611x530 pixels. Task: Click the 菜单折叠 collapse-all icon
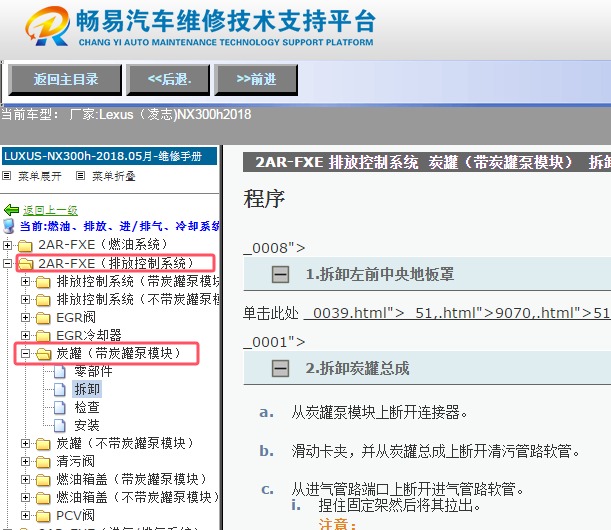(80, 176)
